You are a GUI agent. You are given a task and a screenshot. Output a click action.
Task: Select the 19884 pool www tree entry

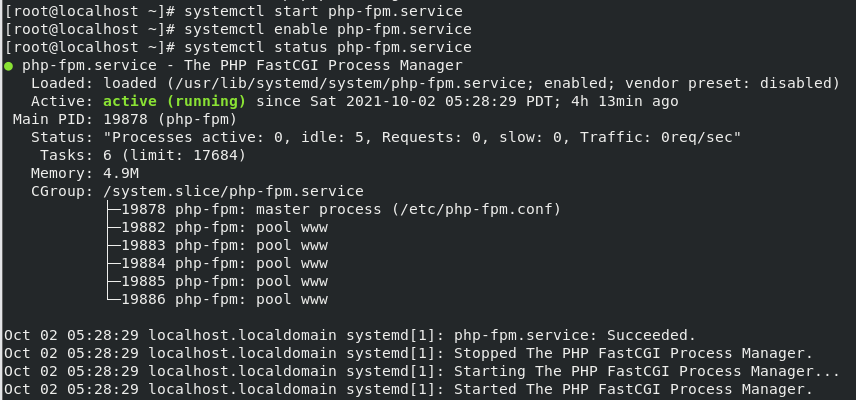(224, 264)
